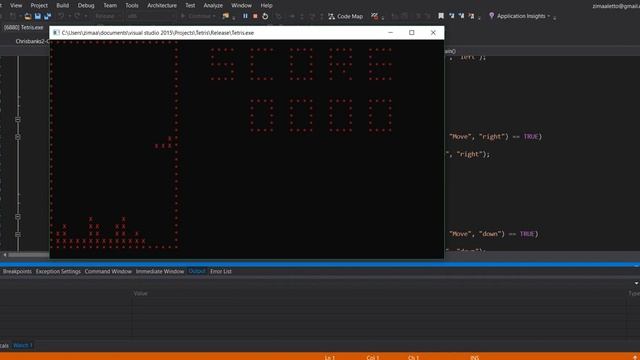The width and height of the screenshot is (640, 360).
Task: Open the Help menu
Action: tap(266, 5)
